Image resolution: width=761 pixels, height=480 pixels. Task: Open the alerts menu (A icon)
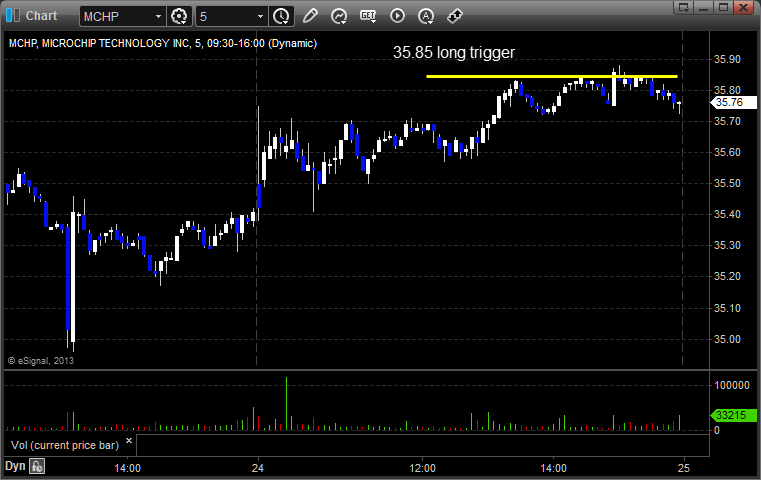click(426, 16)
